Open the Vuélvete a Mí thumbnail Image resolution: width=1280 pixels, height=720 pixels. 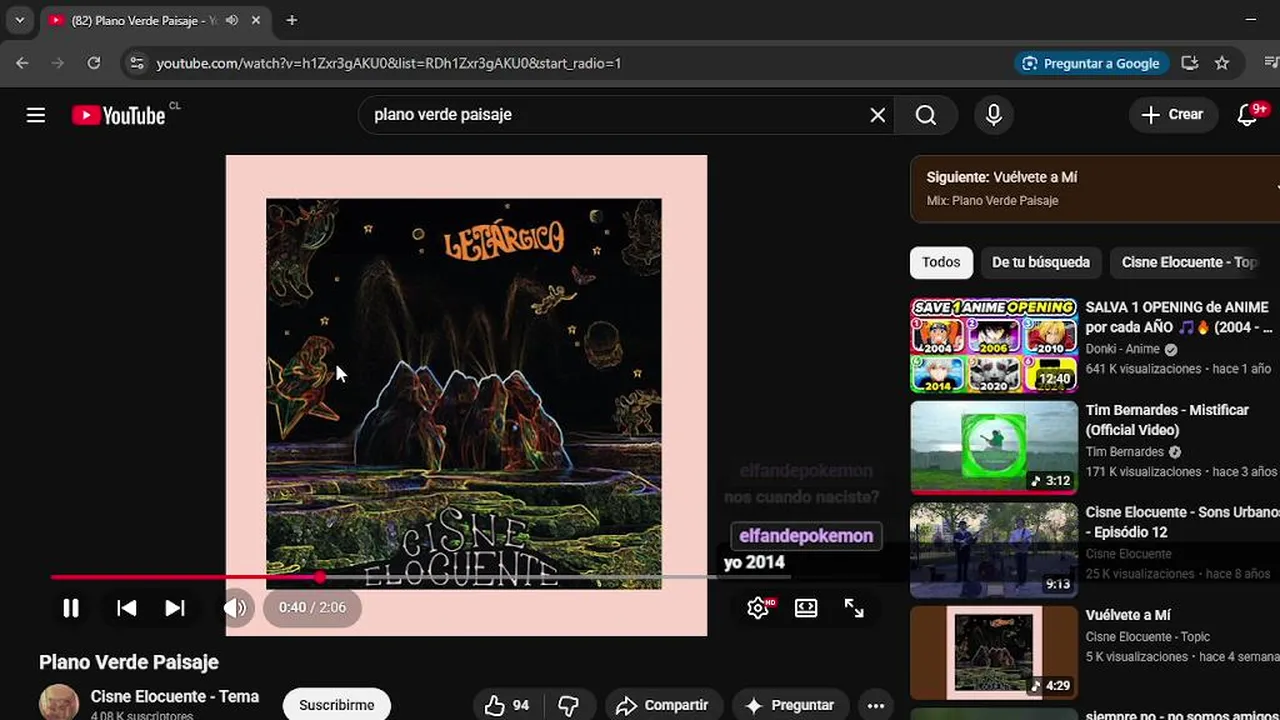coord(993,652)
